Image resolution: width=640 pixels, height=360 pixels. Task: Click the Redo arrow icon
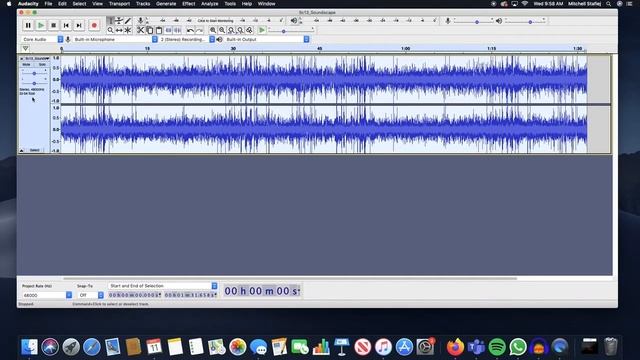pyautogui.click(x=199, y=30)
